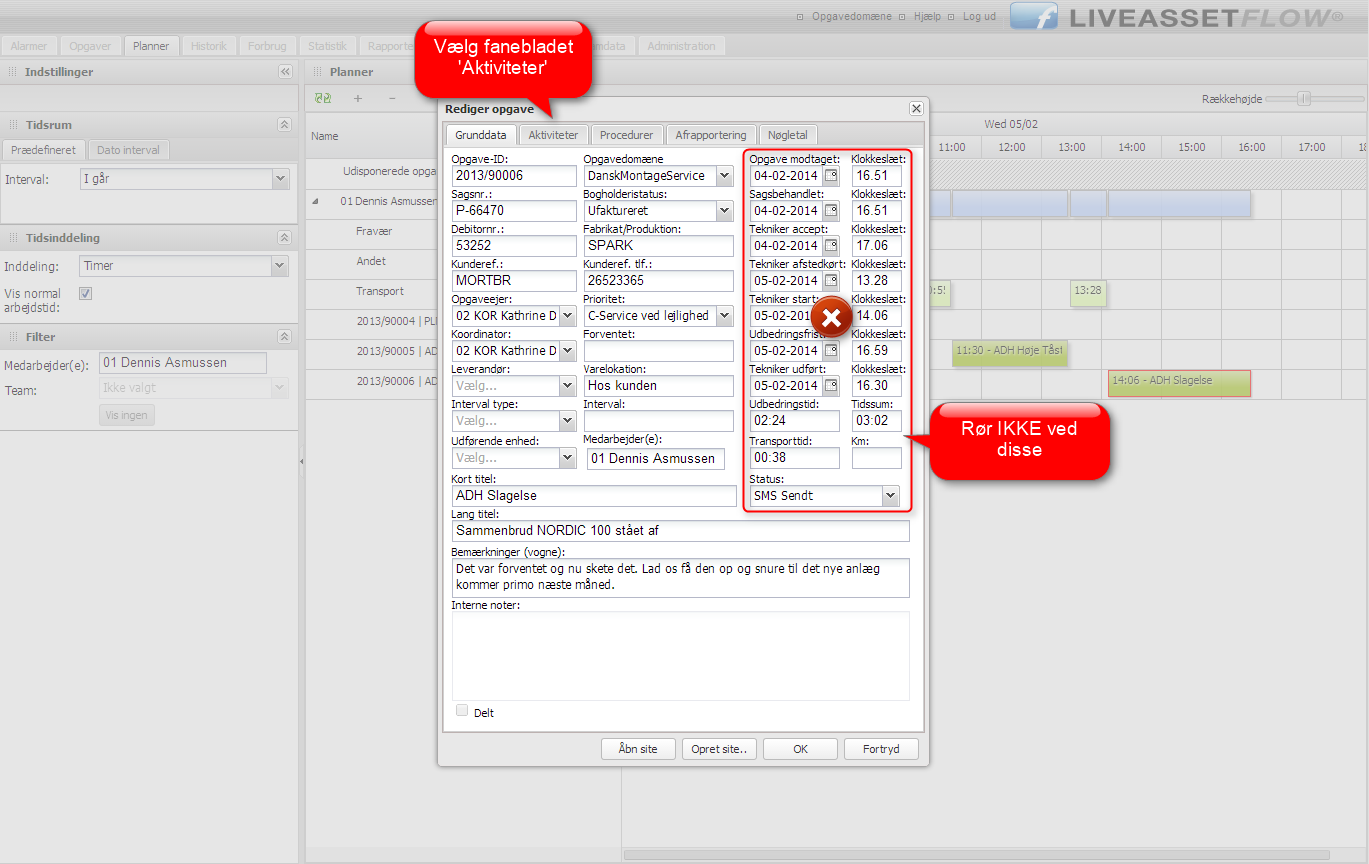Open the Bogholderistatus dropdown
This screenshot has height=864, width=1369.
tap(725, 211)
